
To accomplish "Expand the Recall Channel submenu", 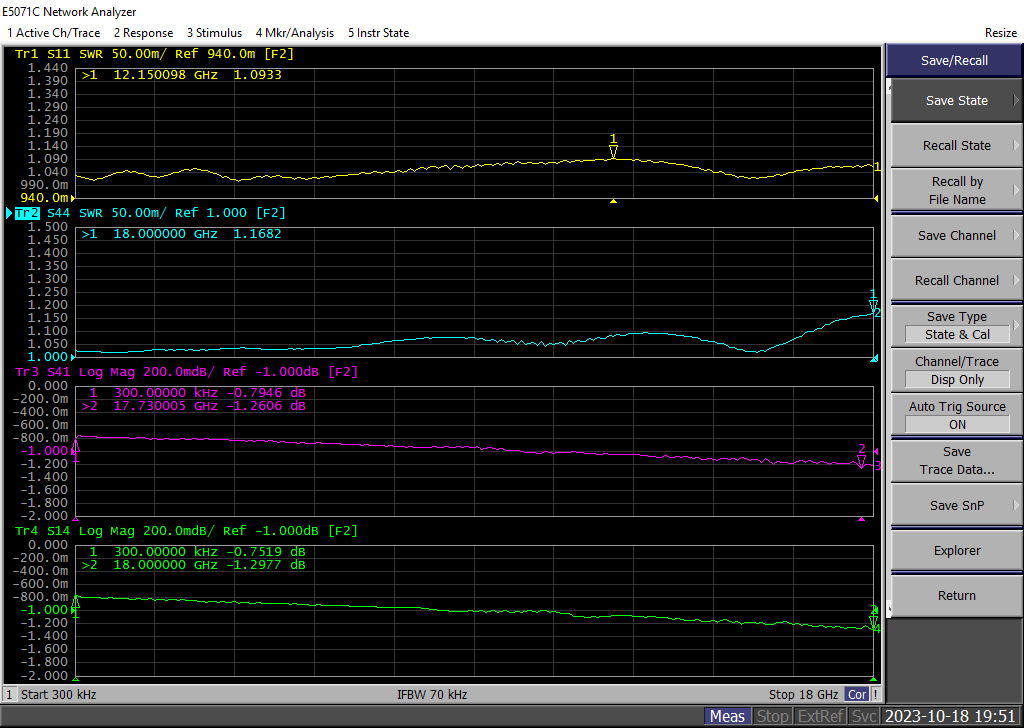I will click(956, 280).
